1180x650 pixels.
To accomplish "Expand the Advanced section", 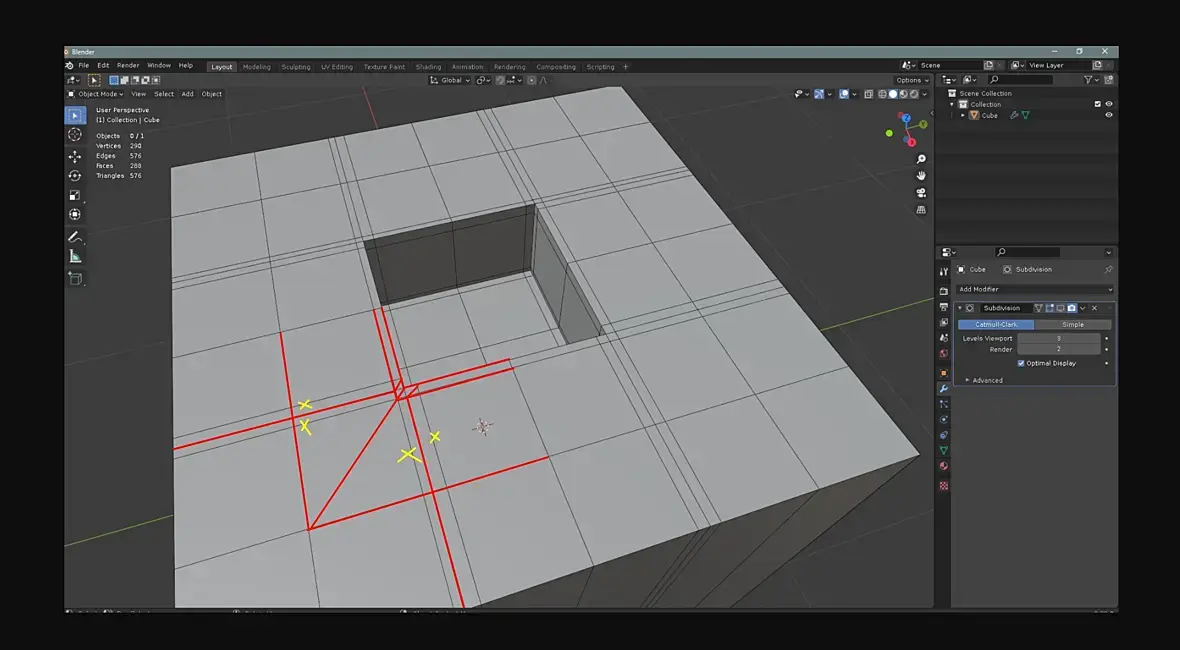I will click(x=984, y=381).
